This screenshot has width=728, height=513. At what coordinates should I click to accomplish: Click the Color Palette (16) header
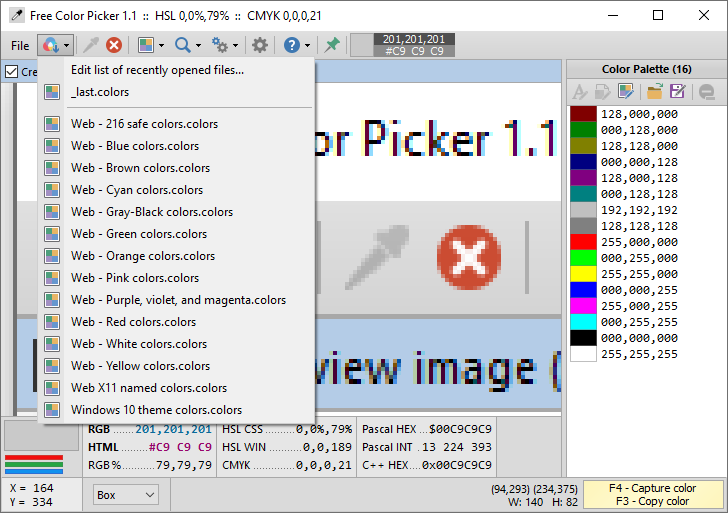[x=646, y=69]
